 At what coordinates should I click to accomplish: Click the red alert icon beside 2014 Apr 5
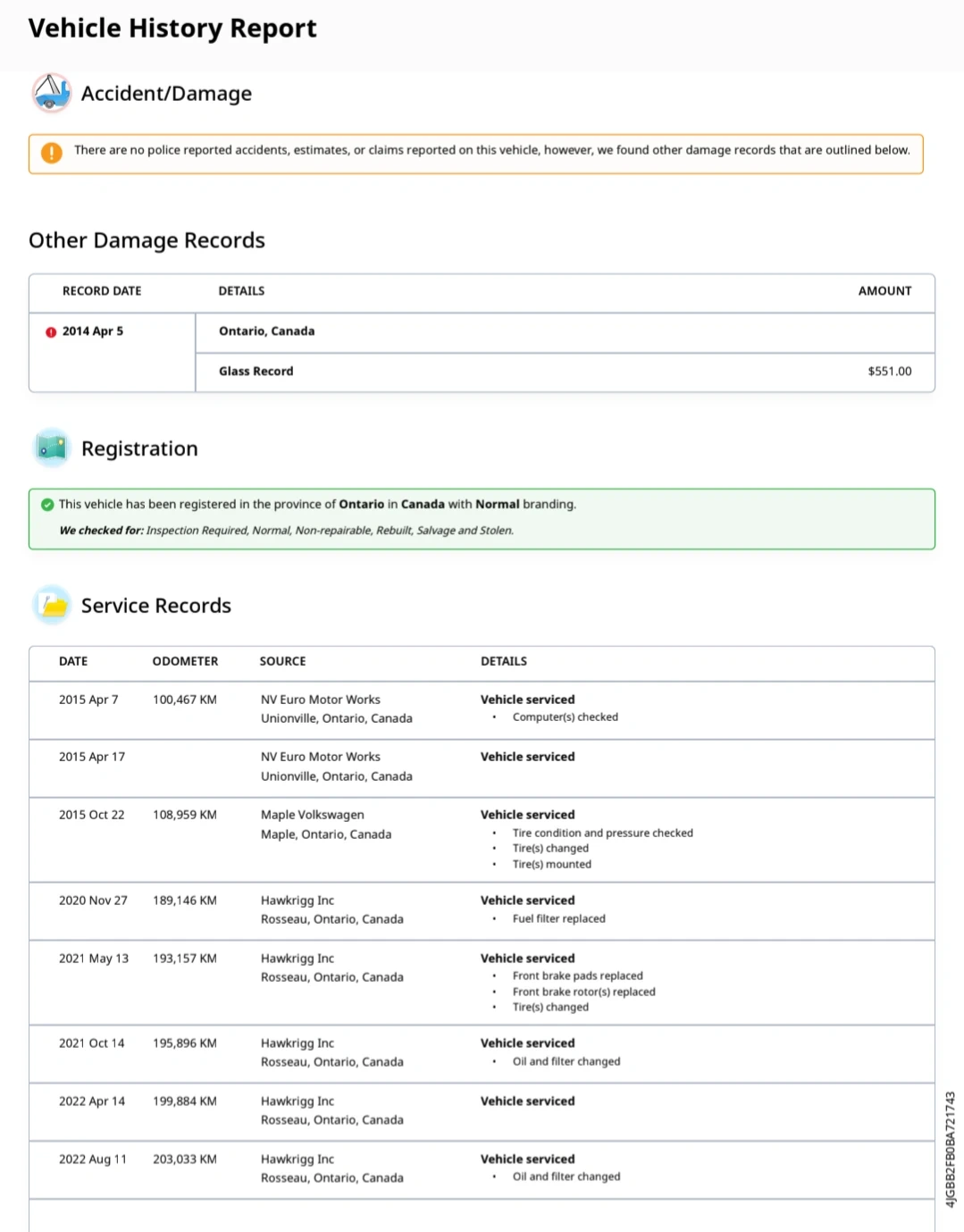click(51, 332)
